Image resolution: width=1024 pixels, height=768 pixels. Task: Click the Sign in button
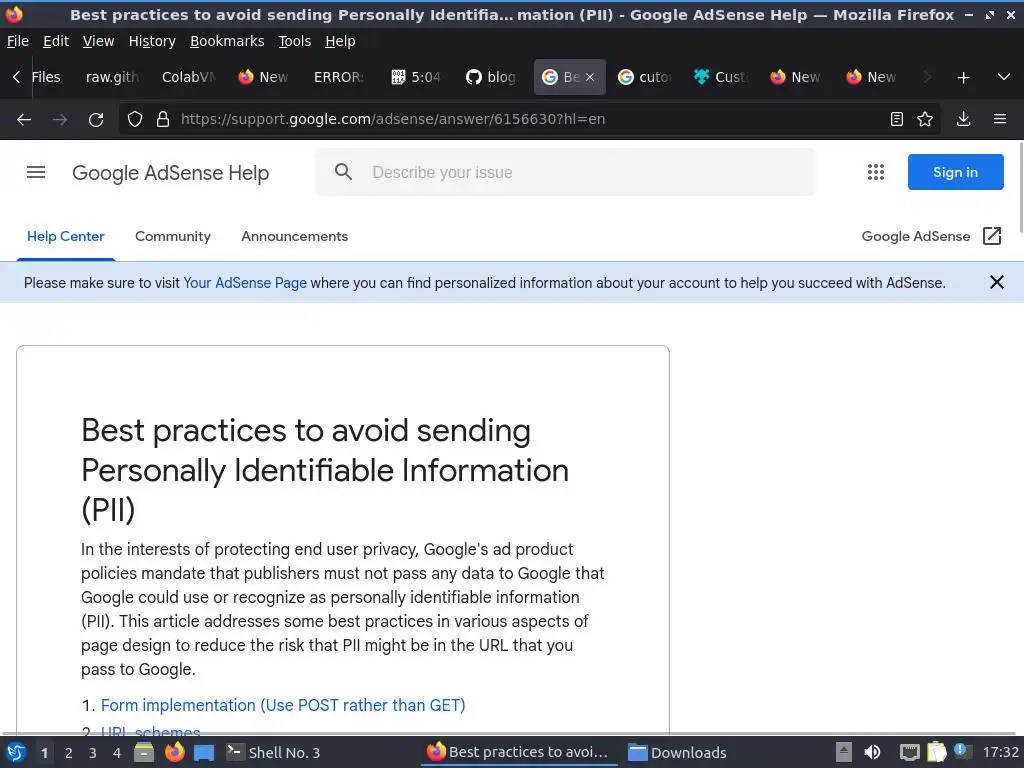pyautogui.click(x=955, y=172)
